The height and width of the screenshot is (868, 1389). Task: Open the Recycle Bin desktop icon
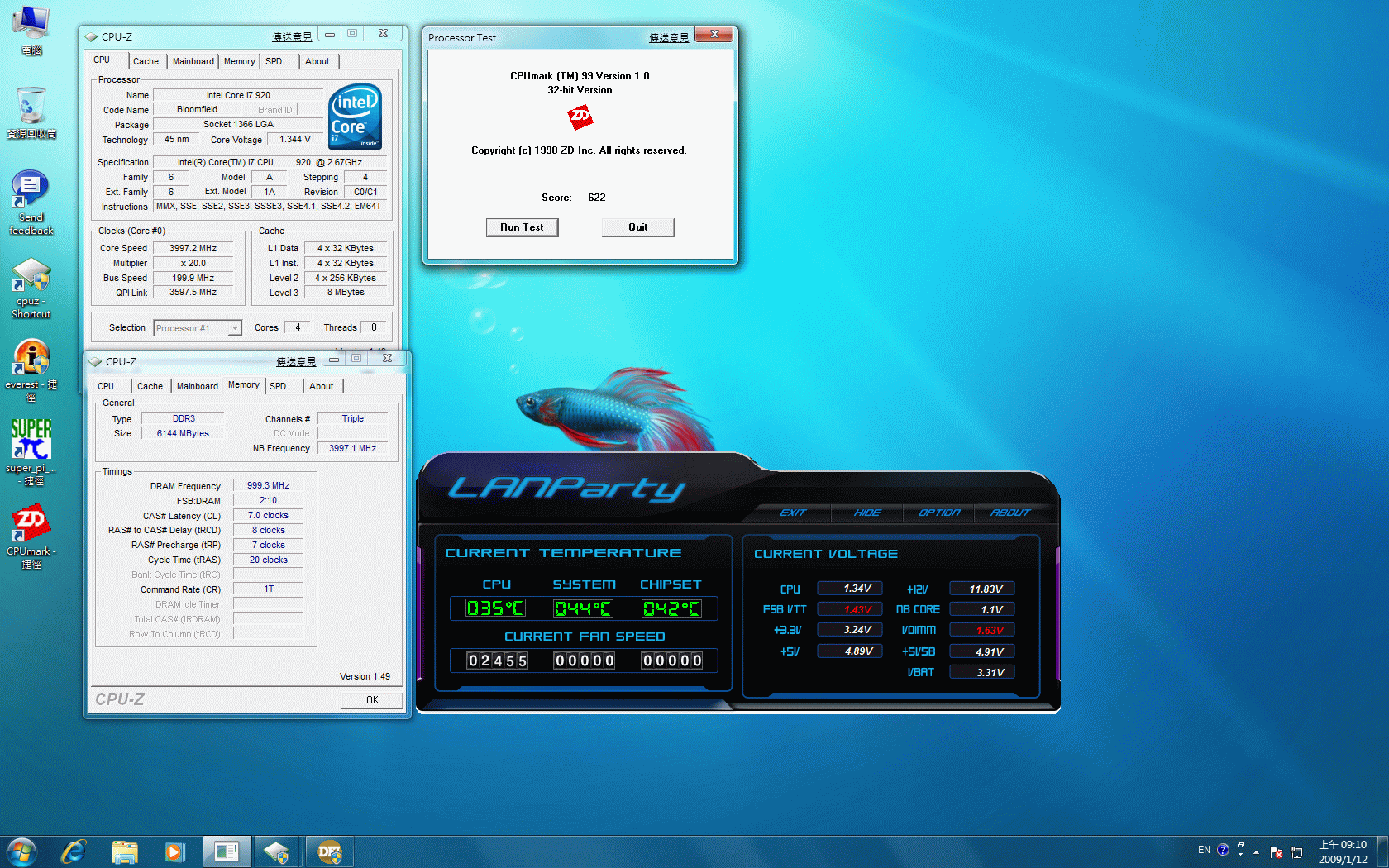pos(31,112)
